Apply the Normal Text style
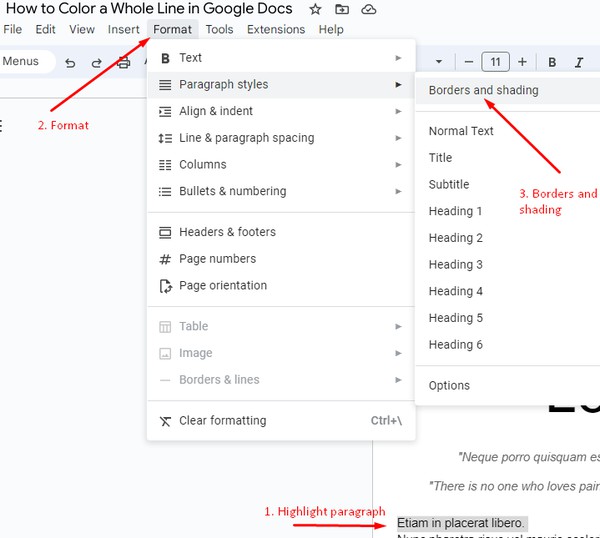The width and height of the screenshot is (600, 538). tap(507, 131)
